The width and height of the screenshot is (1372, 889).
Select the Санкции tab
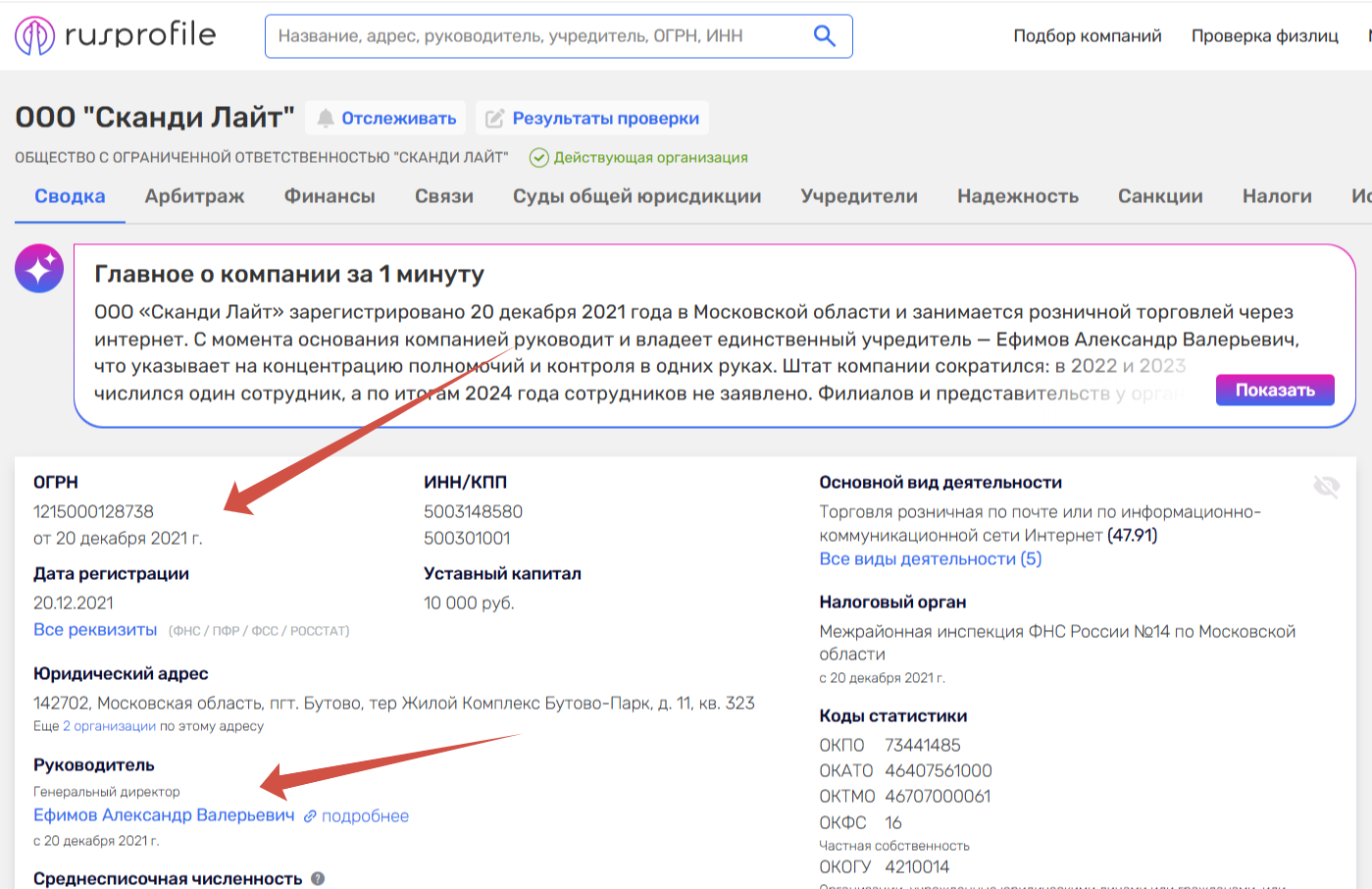tap(1160, 196)
